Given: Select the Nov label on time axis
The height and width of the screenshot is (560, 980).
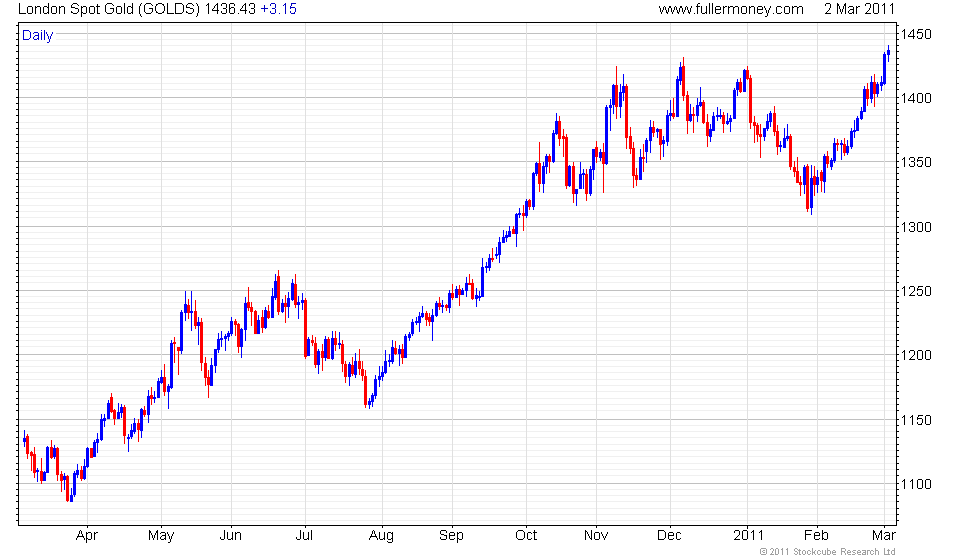Looking at the screenshot, I should pyautogui.click(x=596, y=536).
